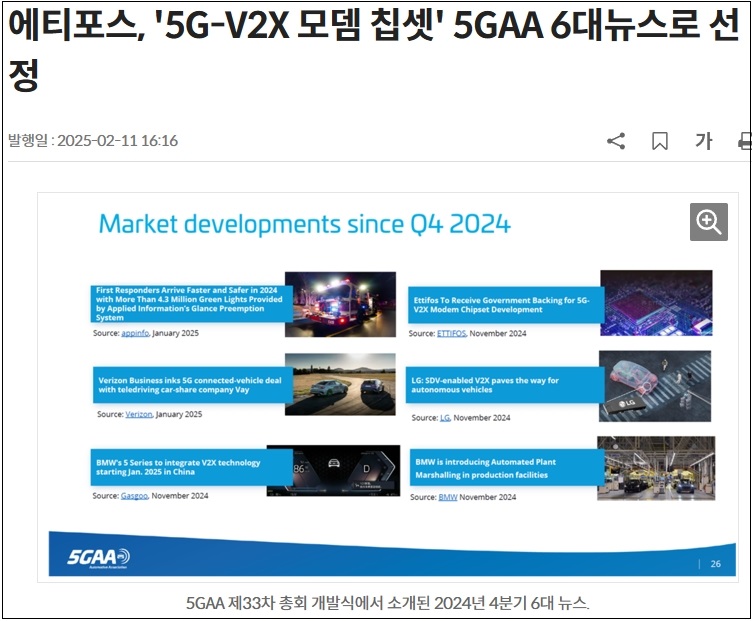Click the fire truck photo thumbnail
Viewport: 752px width, 621px height.
click(341, 304)
